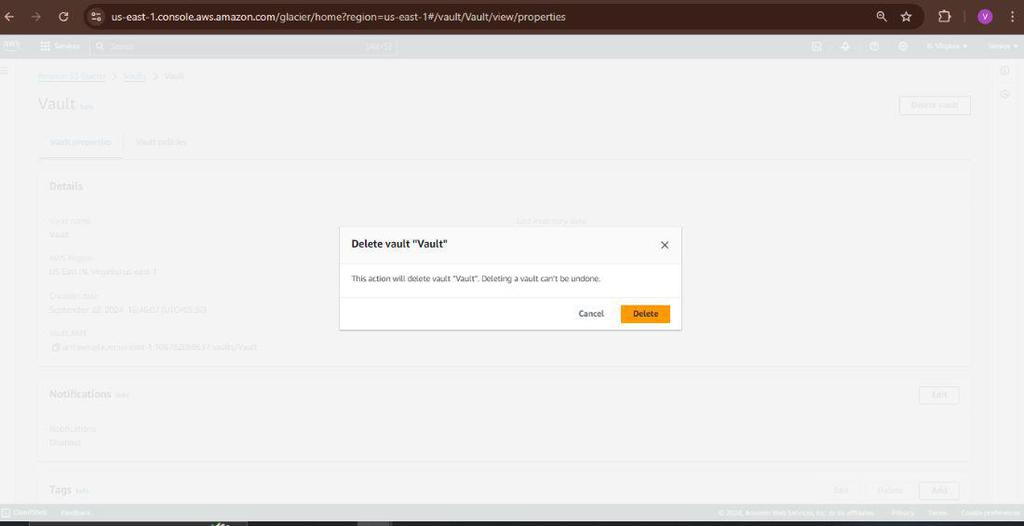Click Edit in the Notifications section
1024x526 pixels.
click(938, 395)
